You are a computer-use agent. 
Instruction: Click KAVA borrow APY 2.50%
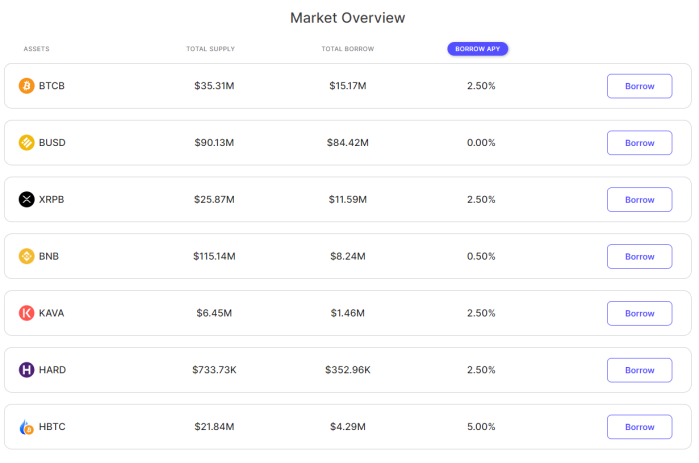[x=481, y=313]
